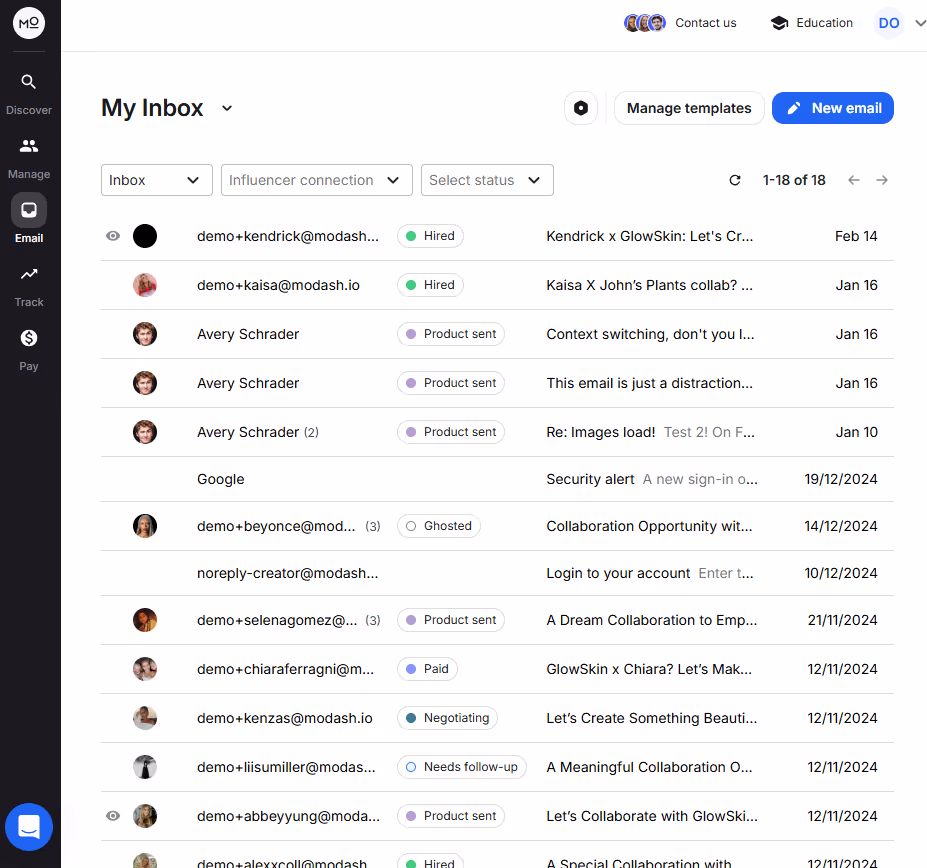This screenshot has height=868, width=927.
Task: Click sender 'Avery Schrader (2)'
Action: pyautogui.click(x=258, y=432)
